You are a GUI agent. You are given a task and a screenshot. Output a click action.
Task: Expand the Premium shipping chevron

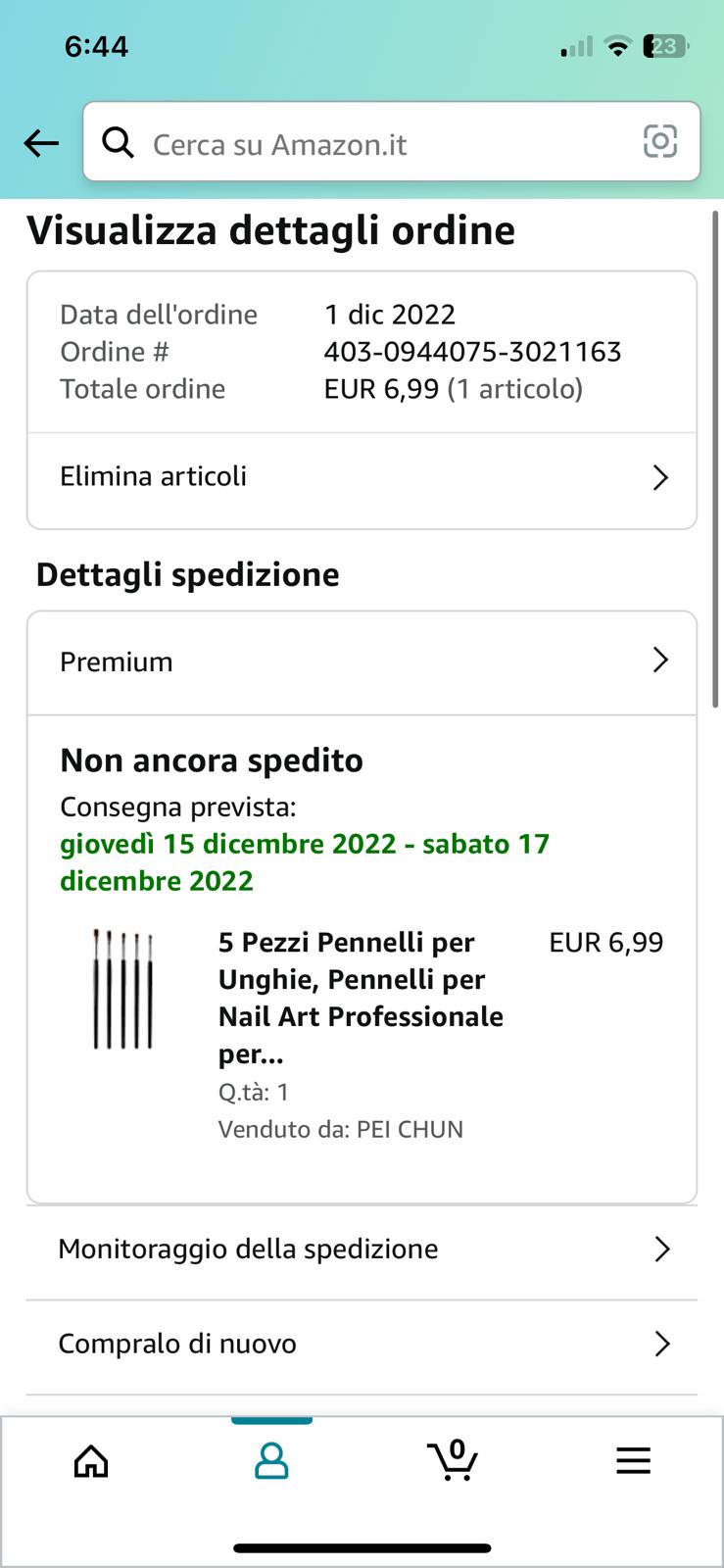point(660,661)
